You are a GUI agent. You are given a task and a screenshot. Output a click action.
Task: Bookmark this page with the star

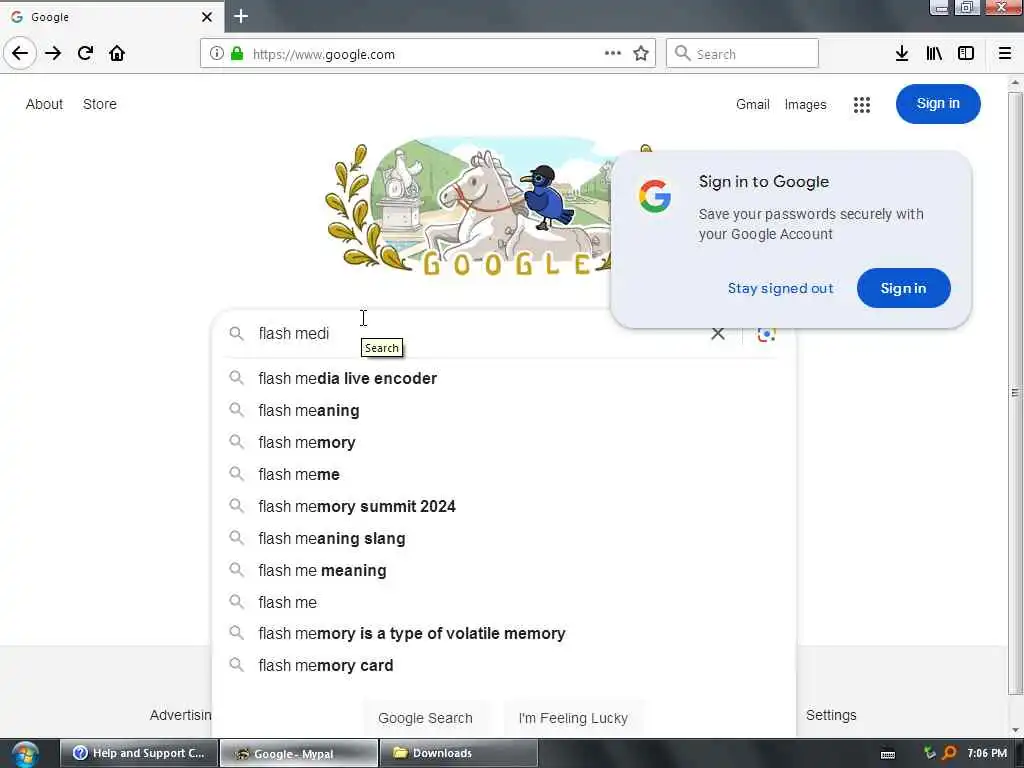(641, 54)
